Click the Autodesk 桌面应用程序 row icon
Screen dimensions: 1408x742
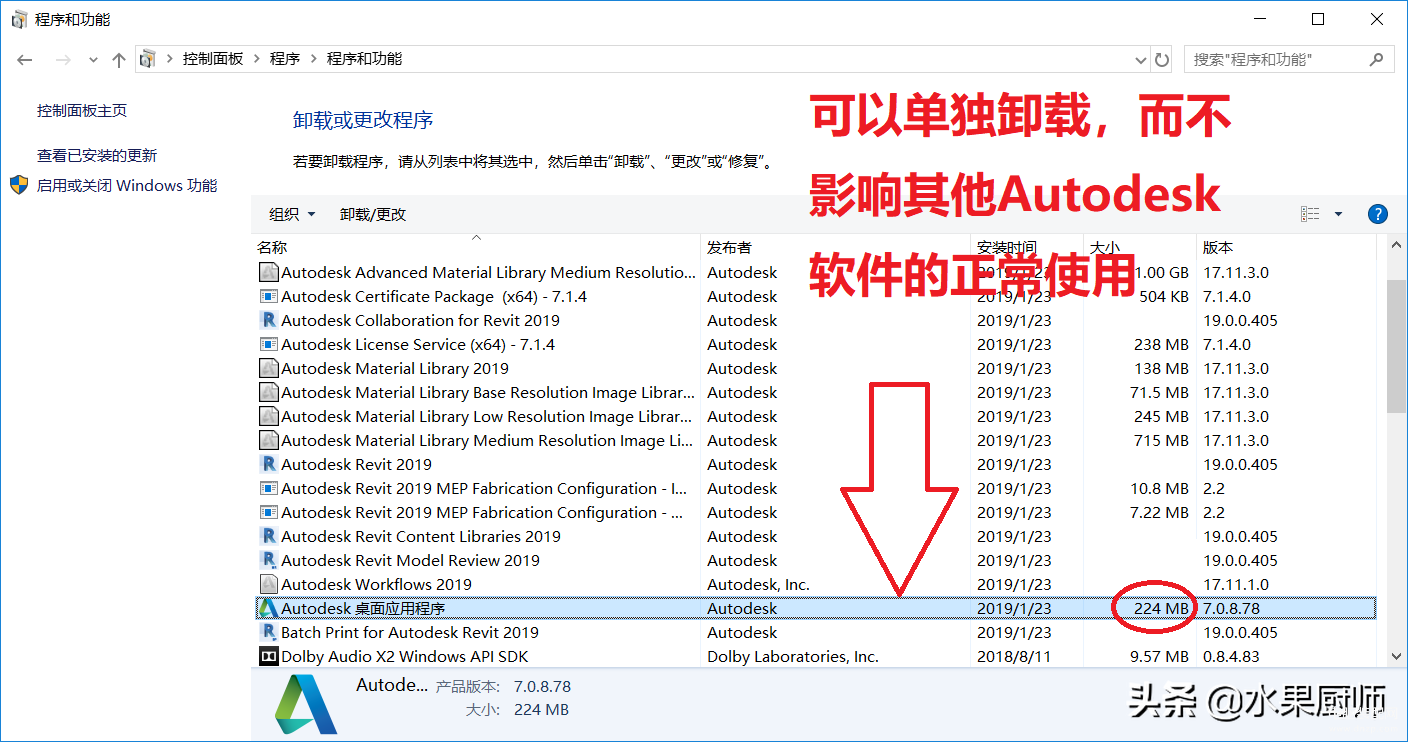pyautogui.click(x=268, y=608)
